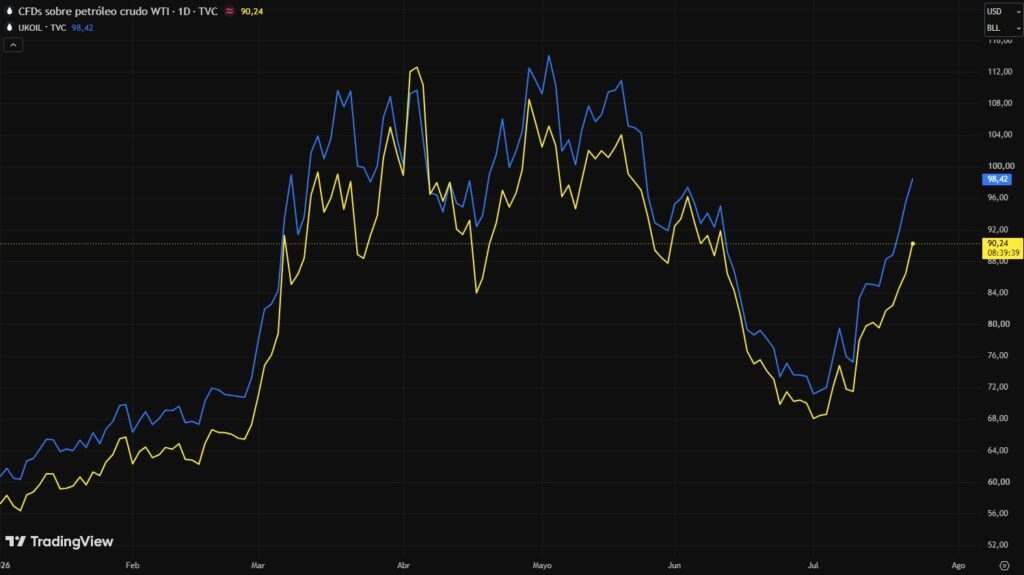Click the Mar label on the time axis
1024x575 pixels.
258,565
